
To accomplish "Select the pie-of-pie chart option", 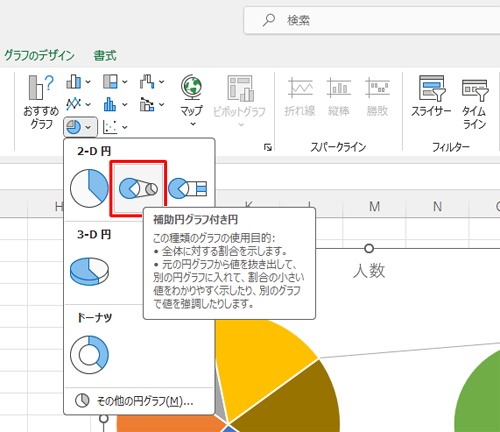I will 138,188.
